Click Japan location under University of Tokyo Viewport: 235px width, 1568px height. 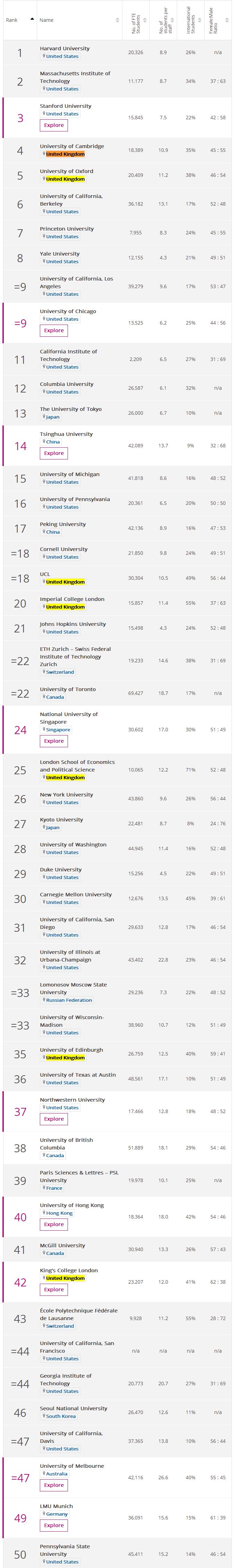click(52, 417)
